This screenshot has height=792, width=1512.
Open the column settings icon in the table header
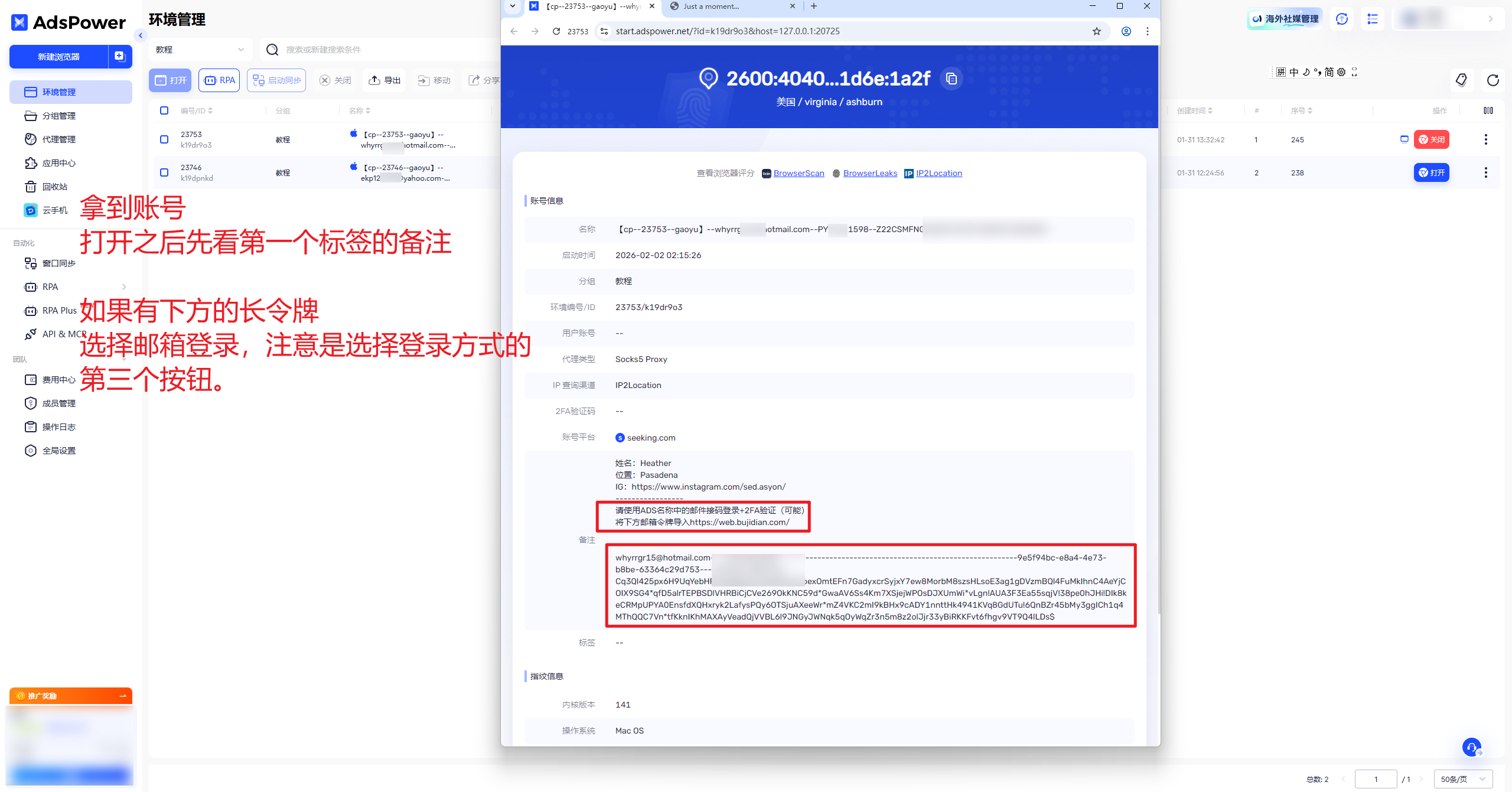[1488, 110]
